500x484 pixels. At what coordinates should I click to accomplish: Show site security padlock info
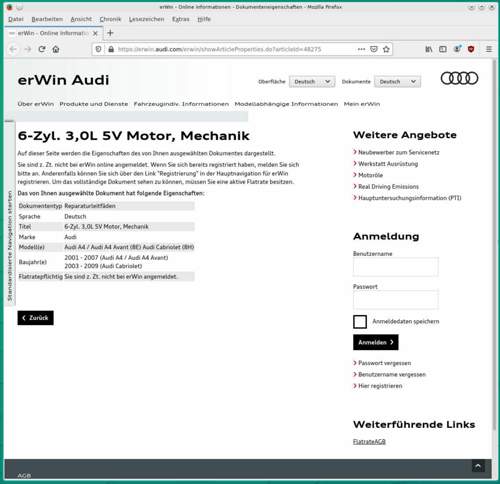111,49
